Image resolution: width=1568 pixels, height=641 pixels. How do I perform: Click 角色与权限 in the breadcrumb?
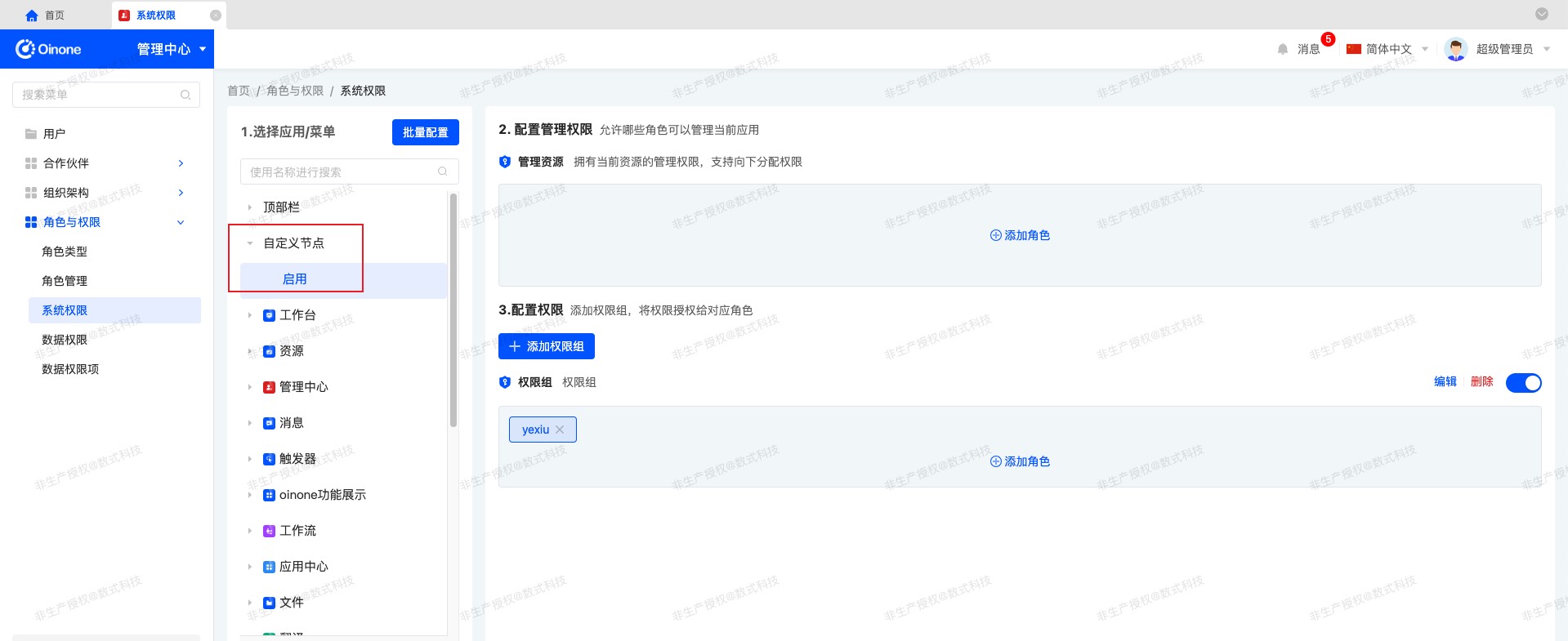(295, 91)
